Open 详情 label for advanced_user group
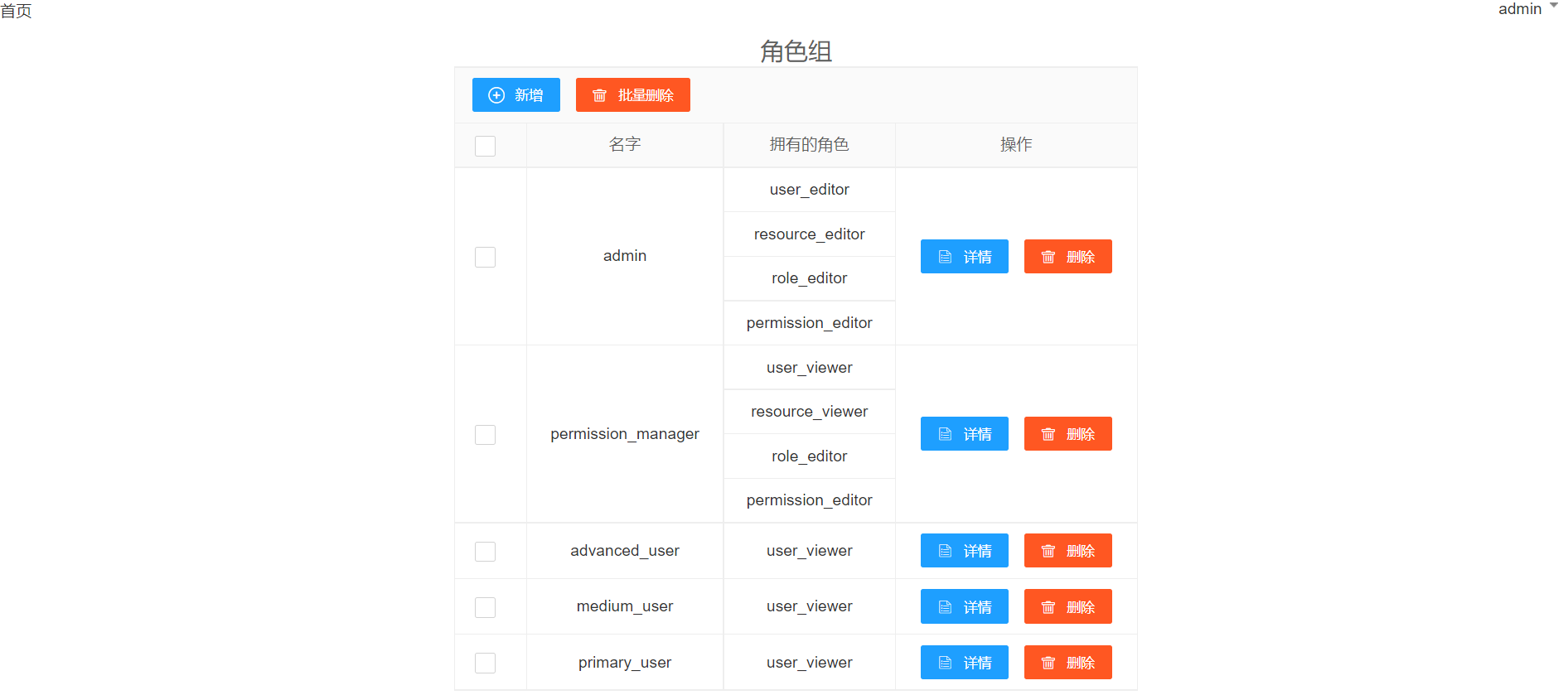Viewport: 1568px width, 695px height. point(978,551)
